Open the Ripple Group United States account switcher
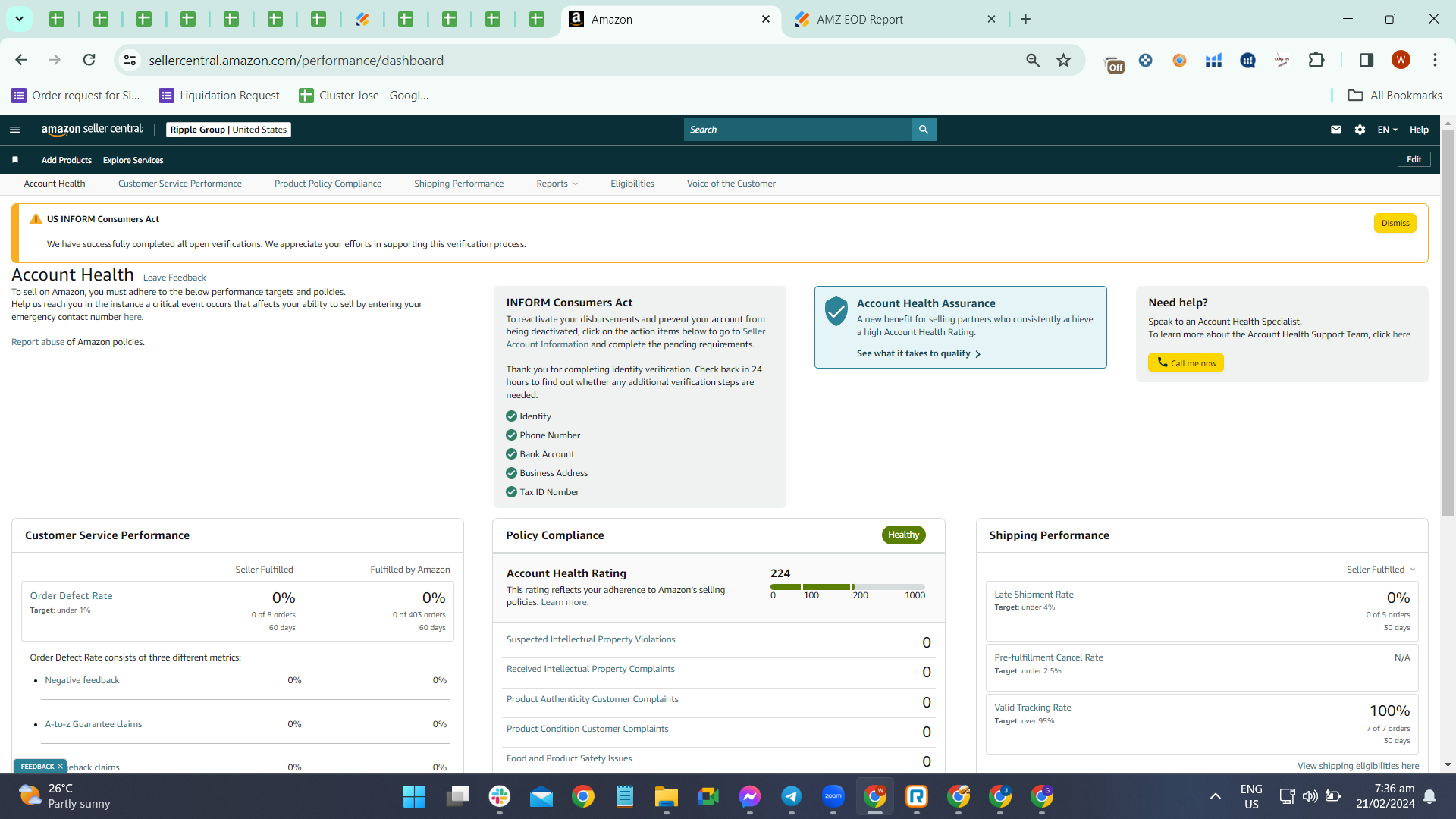 (228, 130)
